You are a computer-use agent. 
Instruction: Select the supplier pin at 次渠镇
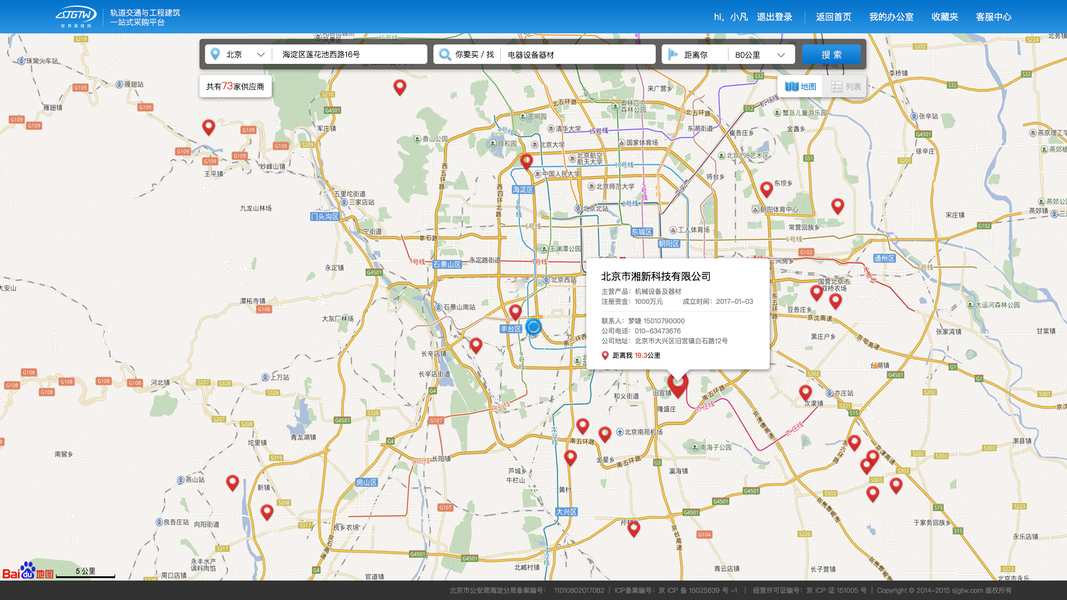tap(805, 393)
